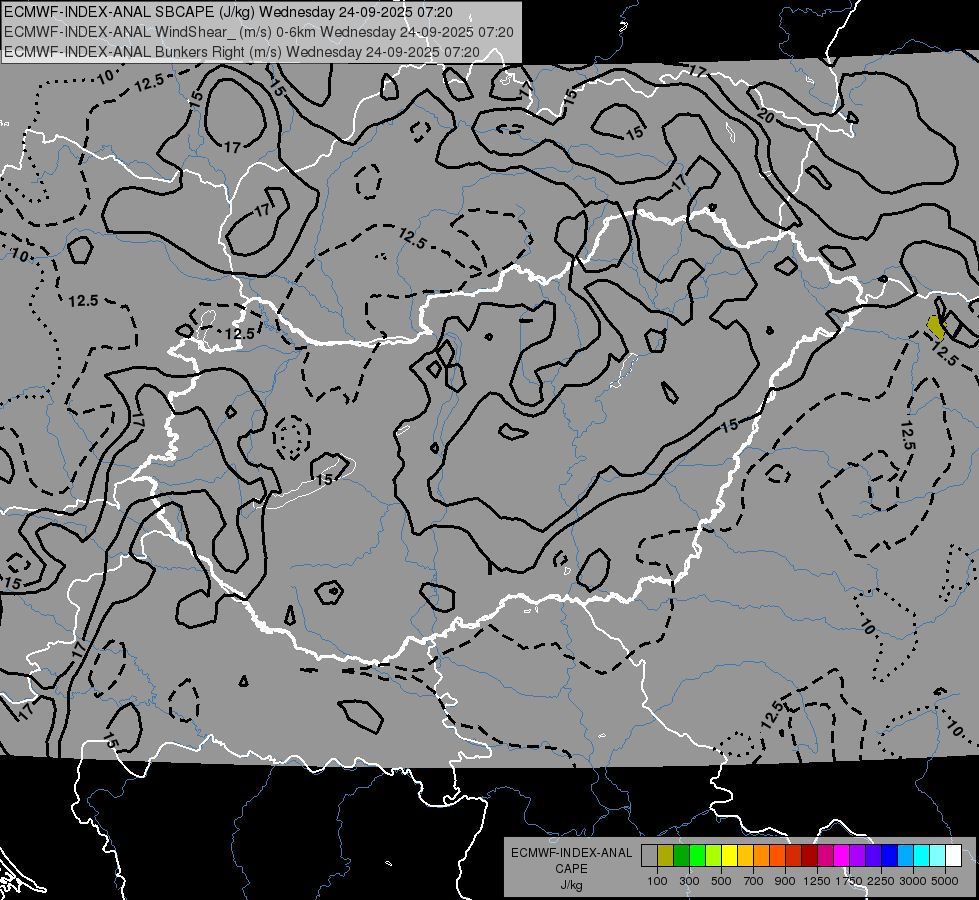The image size is (979, 900).
Task: Click the cyan legend swatch
Action: tap(922, 855)
